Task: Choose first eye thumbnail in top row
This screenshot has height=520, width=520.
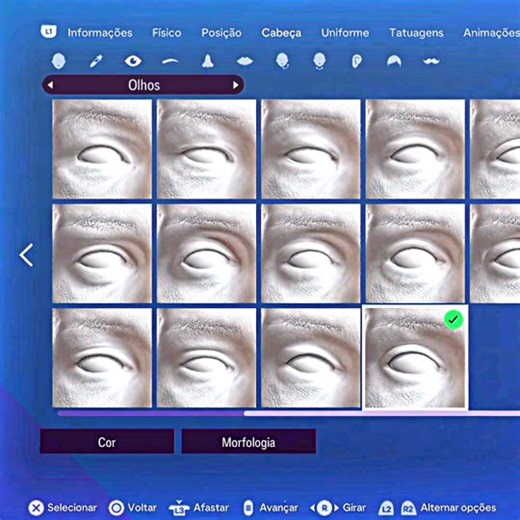Action: 102,149
